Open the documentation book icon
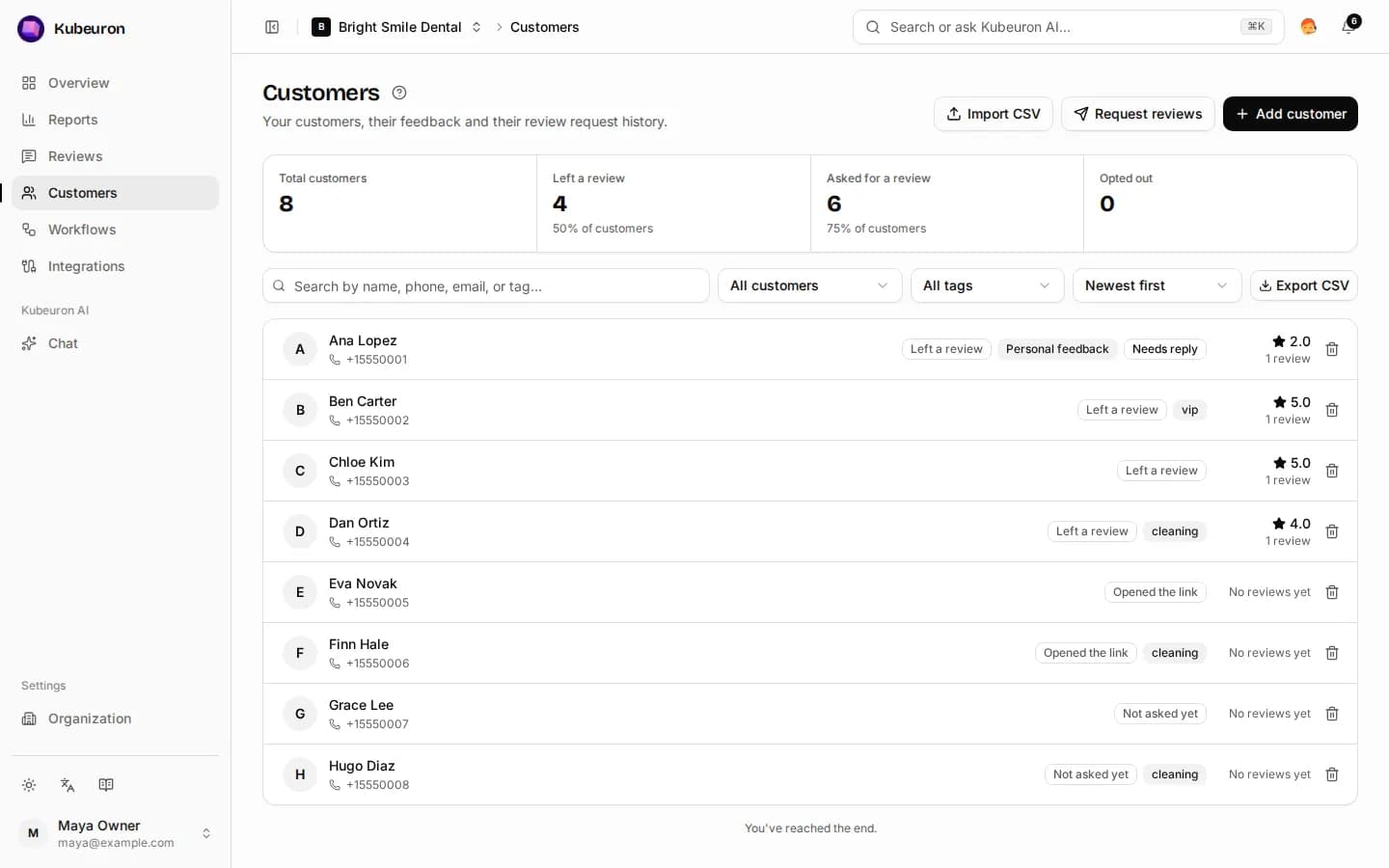1389x868 pixels. pos(106,785)
